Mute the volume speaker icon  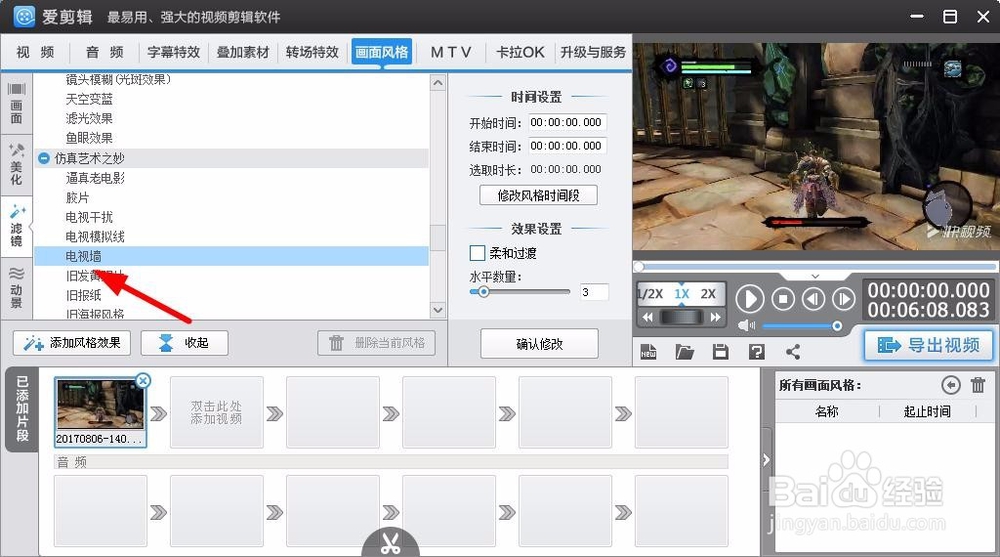(746, 326)
